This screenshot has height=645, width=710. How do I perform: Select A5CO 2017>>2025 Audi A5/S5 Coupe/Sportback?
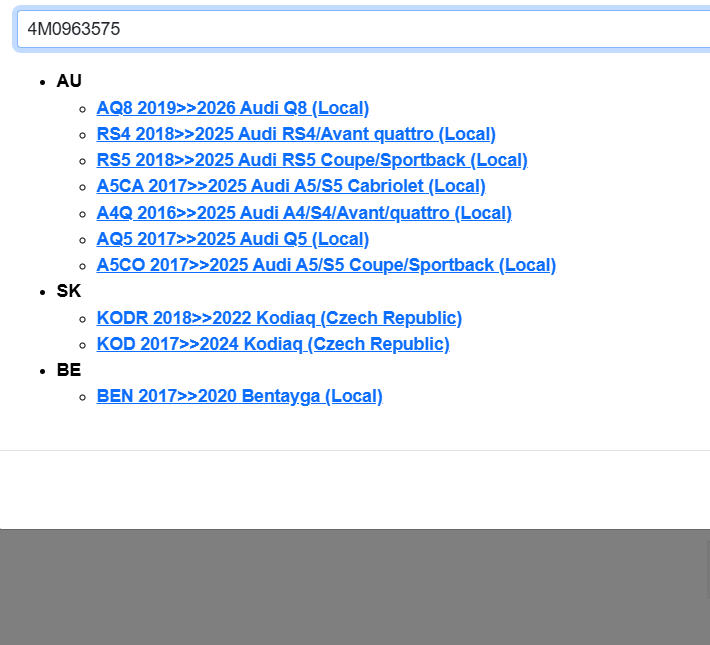(x=325, y=265)
